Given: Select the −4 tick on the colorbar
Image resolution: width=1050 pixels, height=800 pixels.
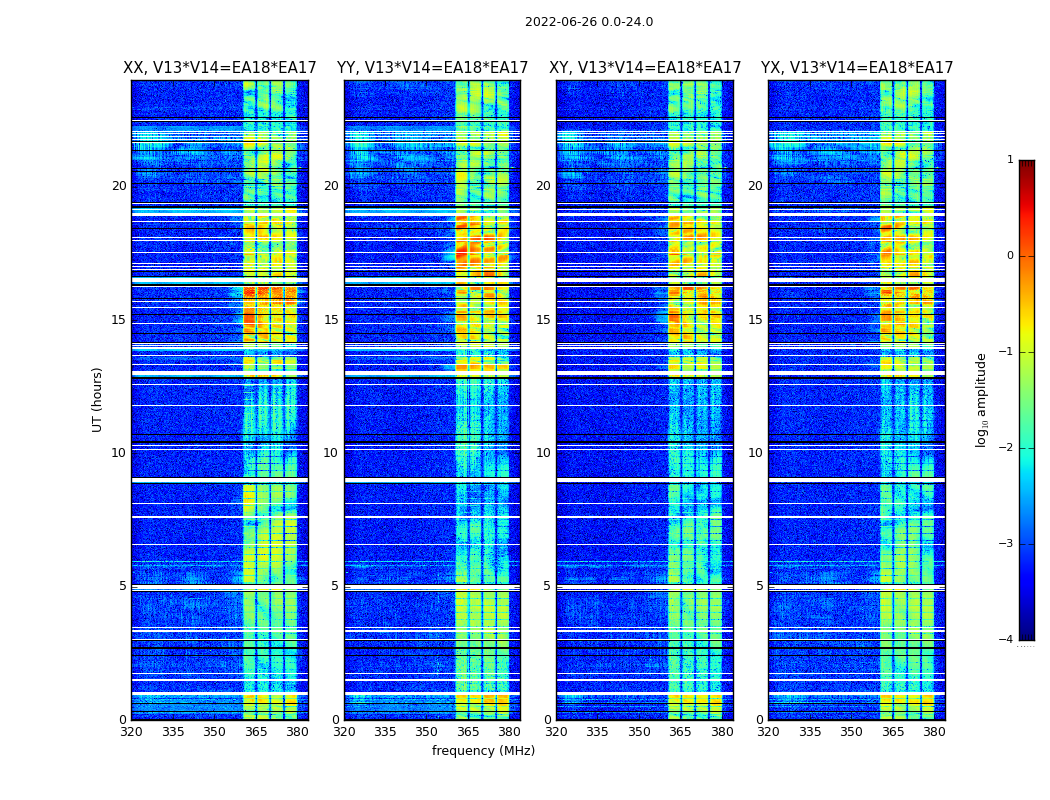Looking at the screenshot, I should click(1008, 640).
